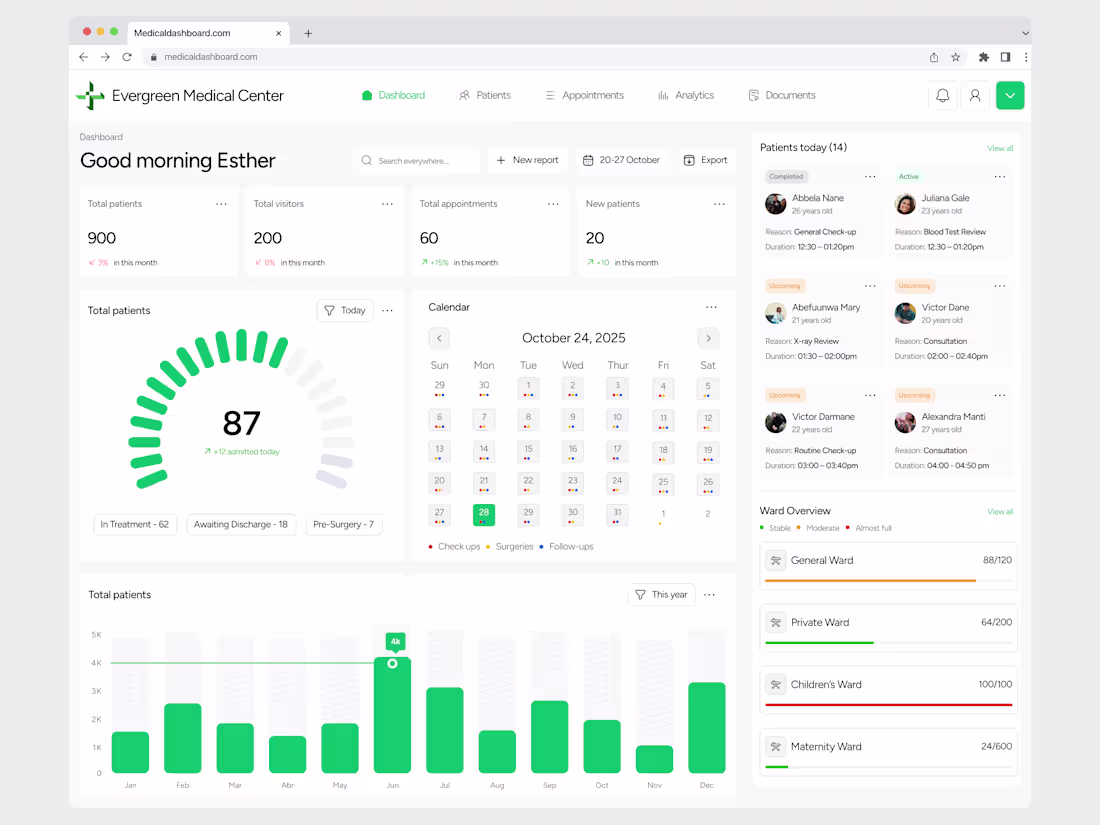Select the Analytics bar chart icon
The width and height of the screenshot is (1100, 825).
pos(663,95)
